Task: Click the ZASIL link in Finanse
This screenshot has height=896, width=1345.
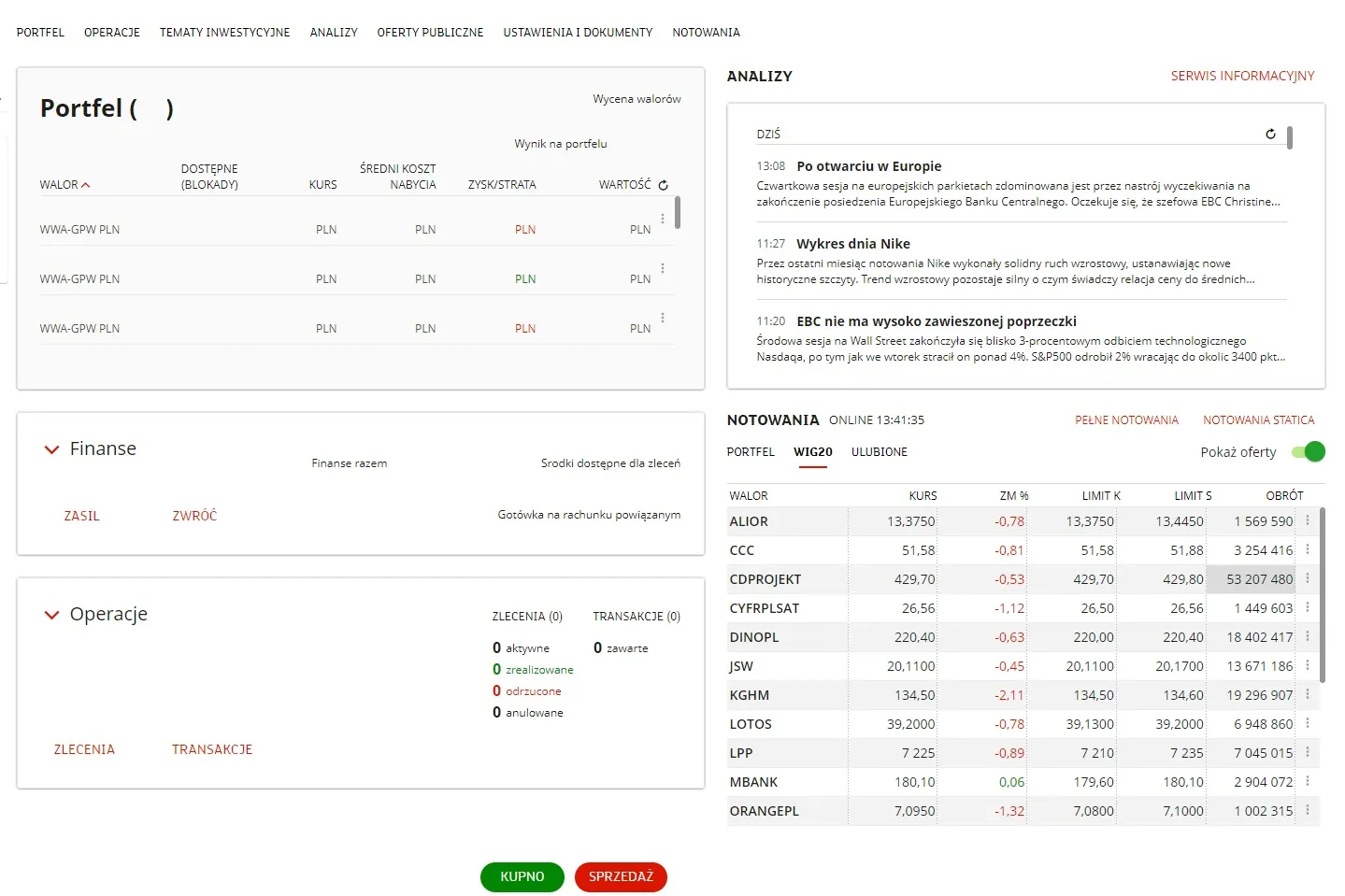Action: pos(82,516)
